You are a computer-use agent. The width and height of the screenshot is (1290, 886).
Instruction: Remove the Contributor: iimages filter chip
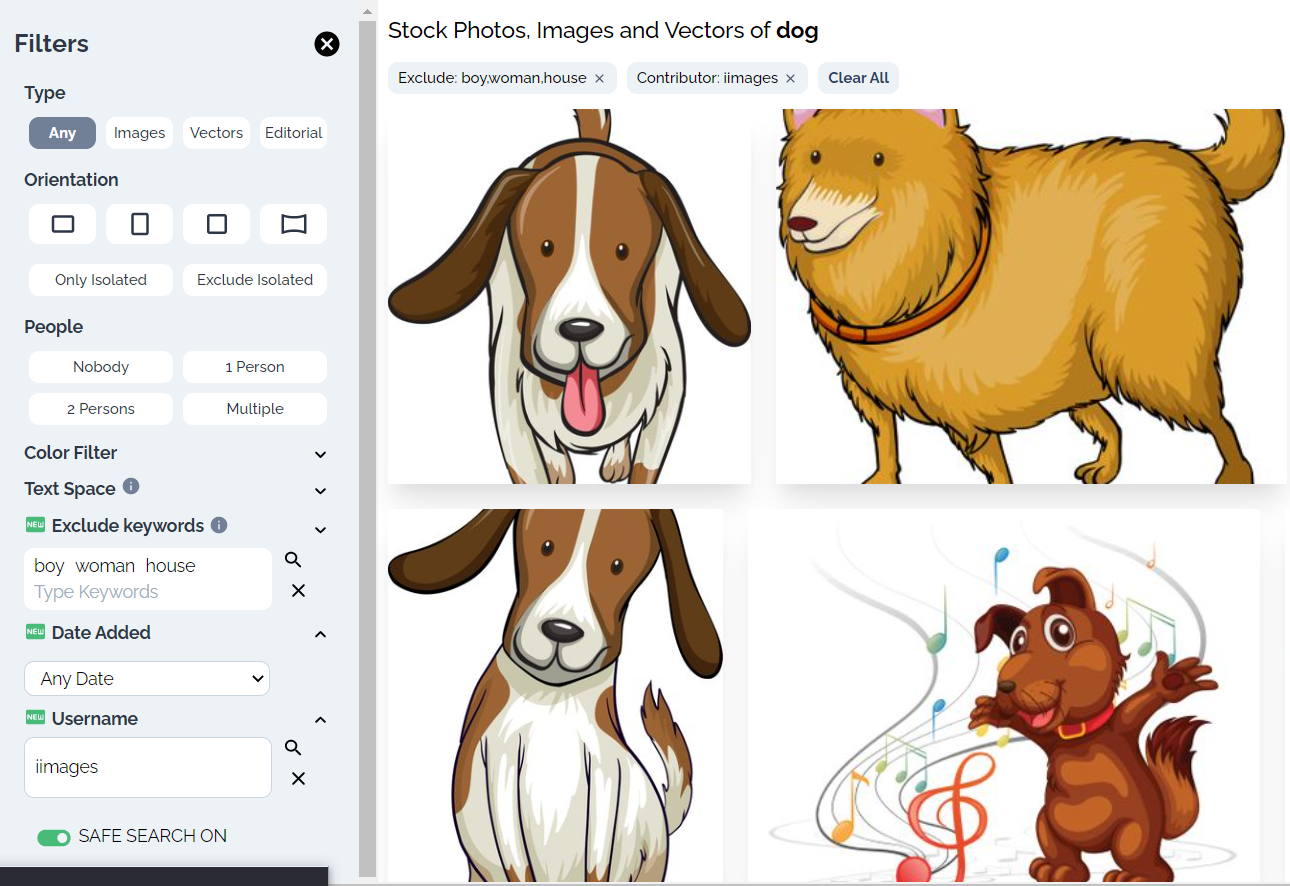790,78
